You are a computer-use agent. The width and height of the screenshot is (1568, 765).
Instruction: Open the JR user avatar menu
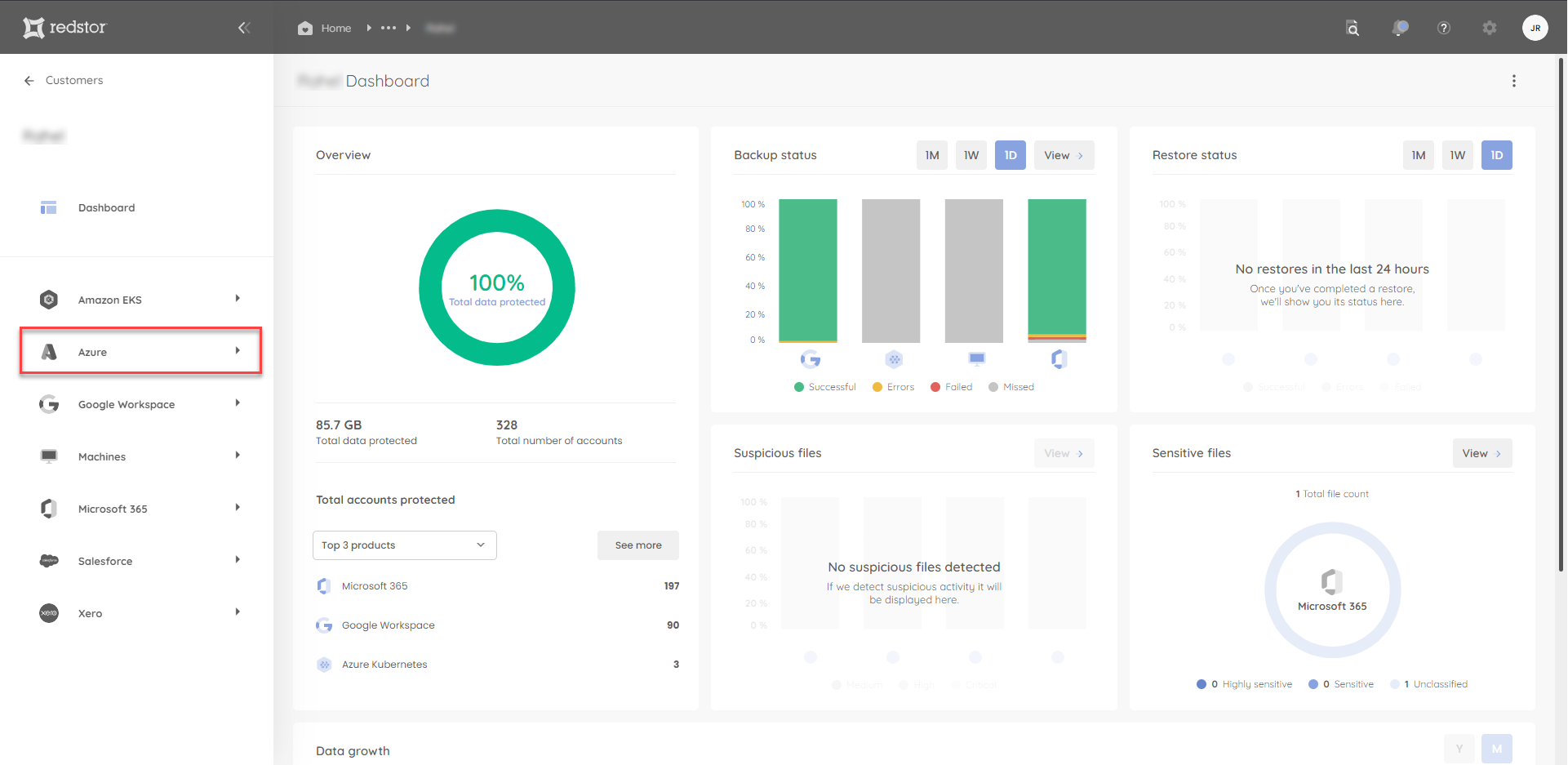[x=1535, y=28]
